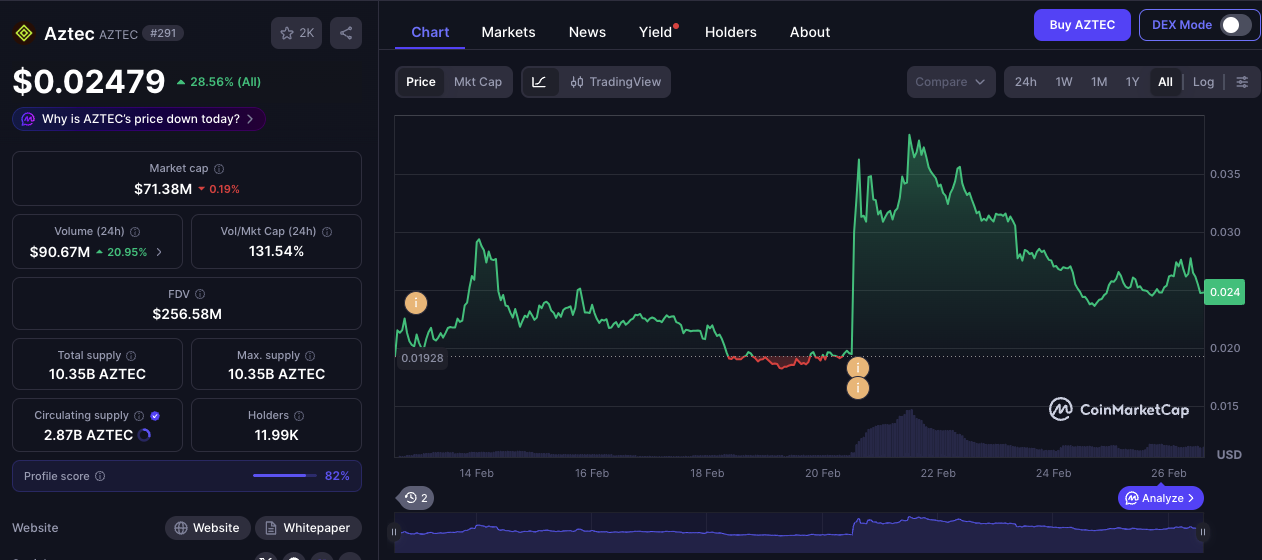Click the Buy AZTEC button
This screenshot has height=560, width=1262.
pyautogui.click(x=1082, y=25)
